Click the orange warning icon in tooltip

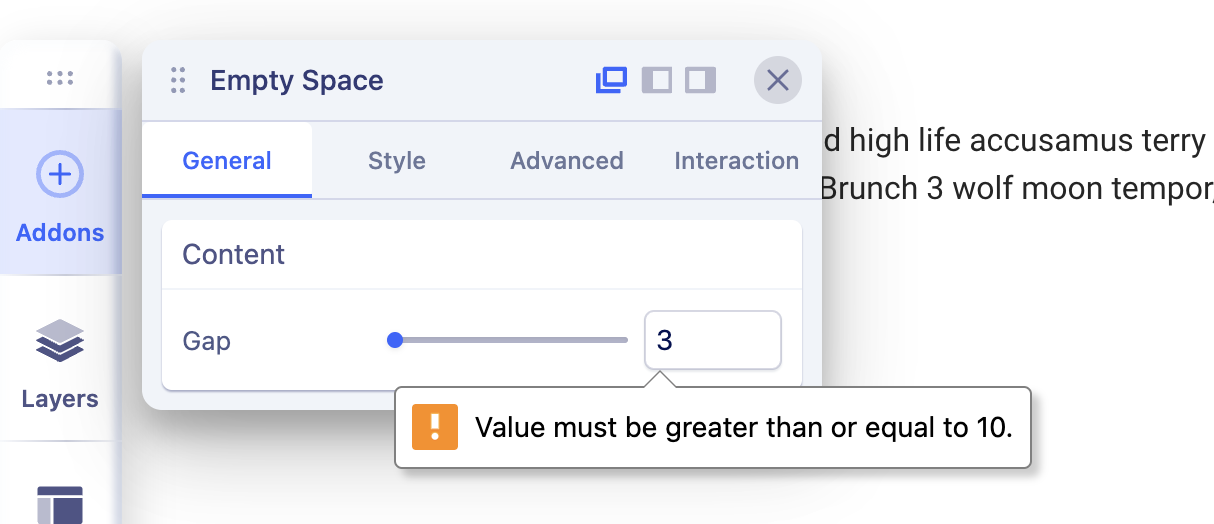pyautogui.click(x=435, y=427)
